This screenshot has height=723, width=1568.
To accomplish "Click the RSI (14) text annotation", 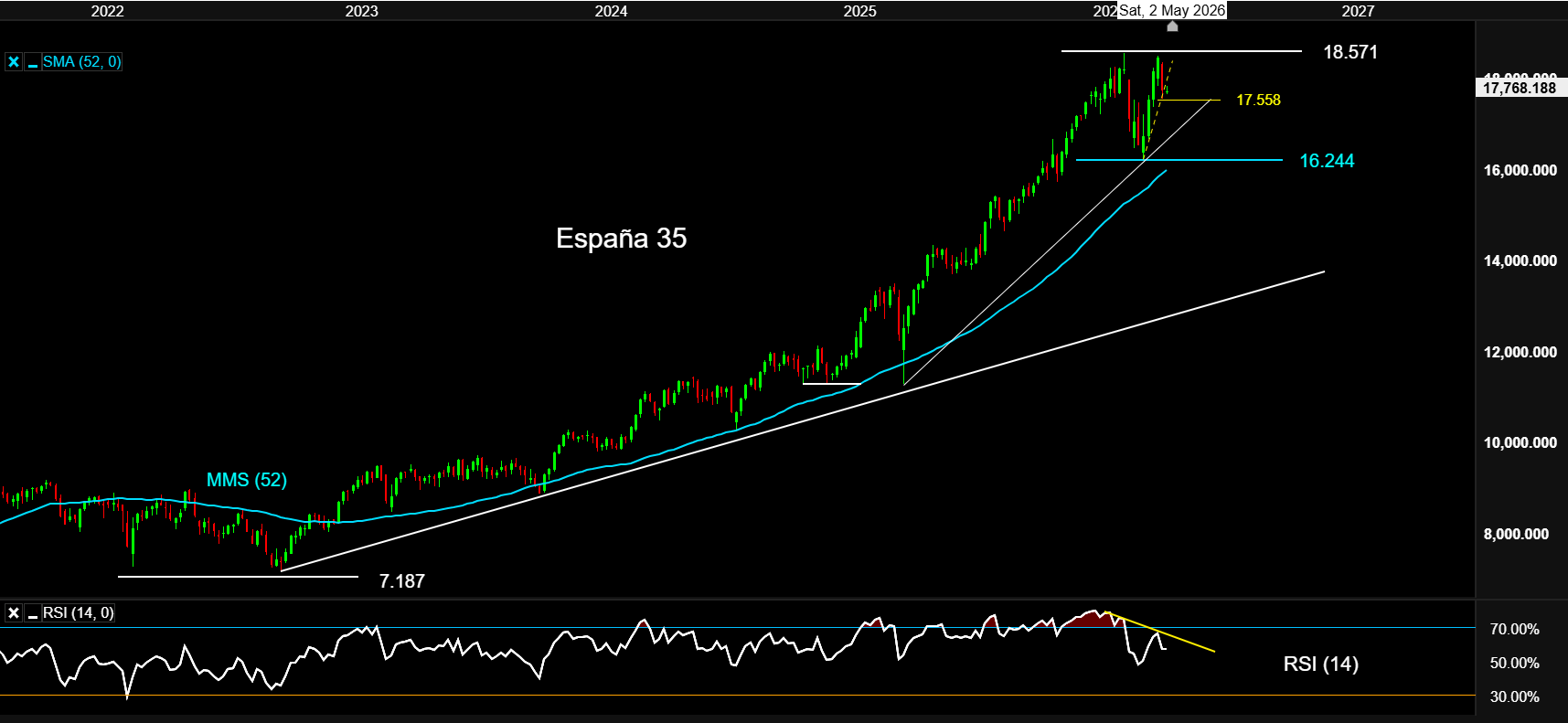I will (x=1320, y=664).
